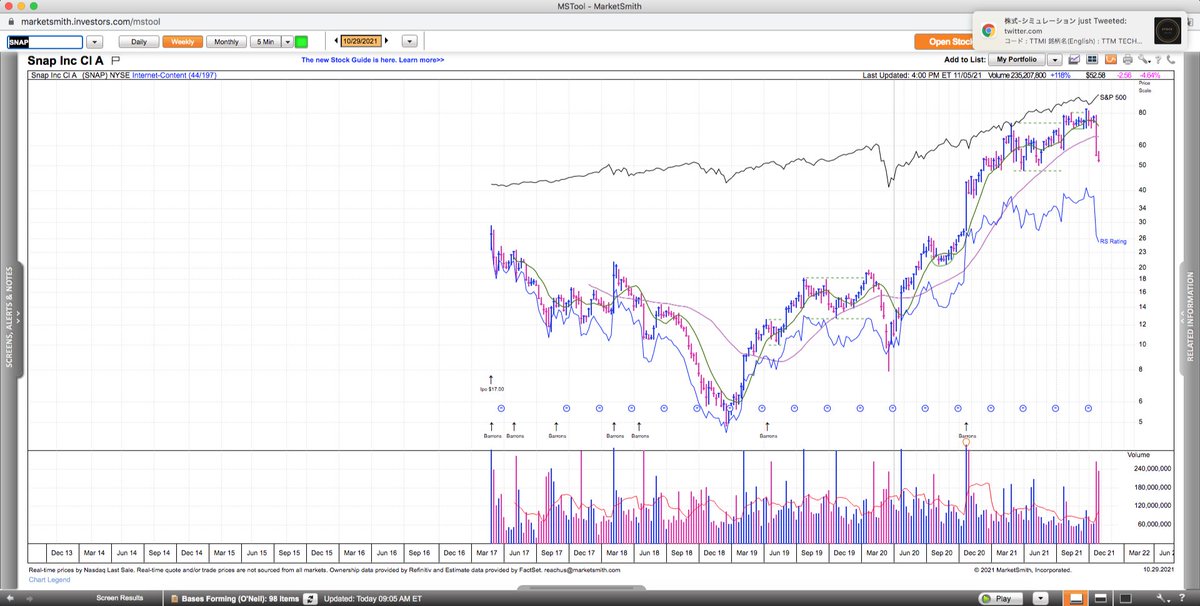The image size is (1200, 606).
Task: Click the $52.58 price value
Action: (x=1095, y=75)
